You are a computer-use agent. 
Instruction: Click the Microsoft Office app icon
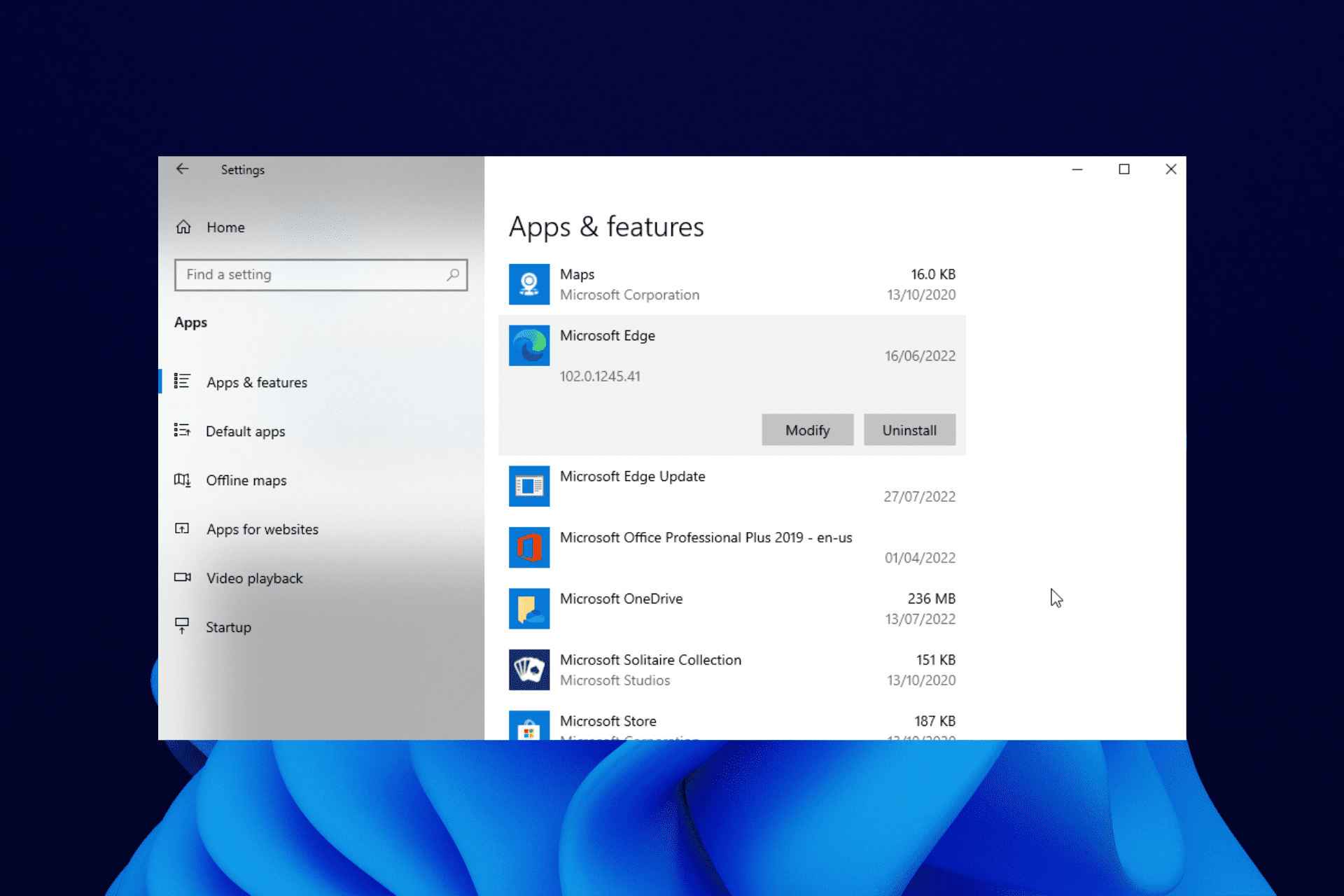click(529, 547)
